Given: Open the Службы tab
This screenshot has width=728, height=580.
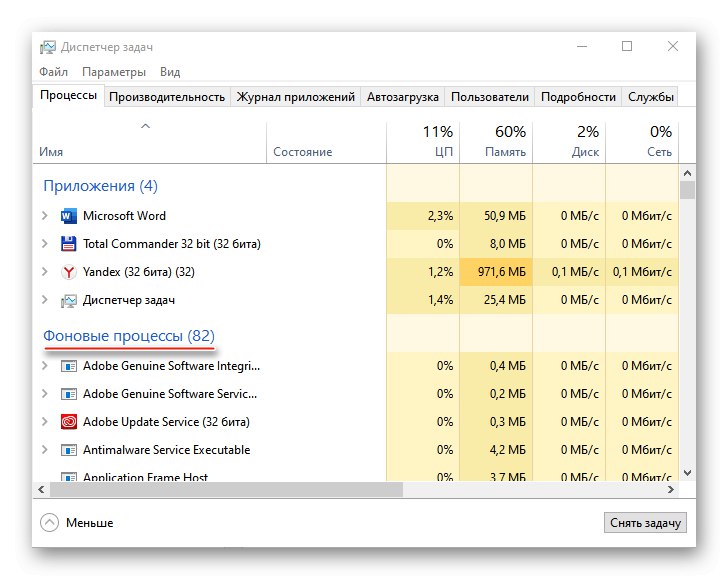Looking at the screenshot, I should coord(650,97).
